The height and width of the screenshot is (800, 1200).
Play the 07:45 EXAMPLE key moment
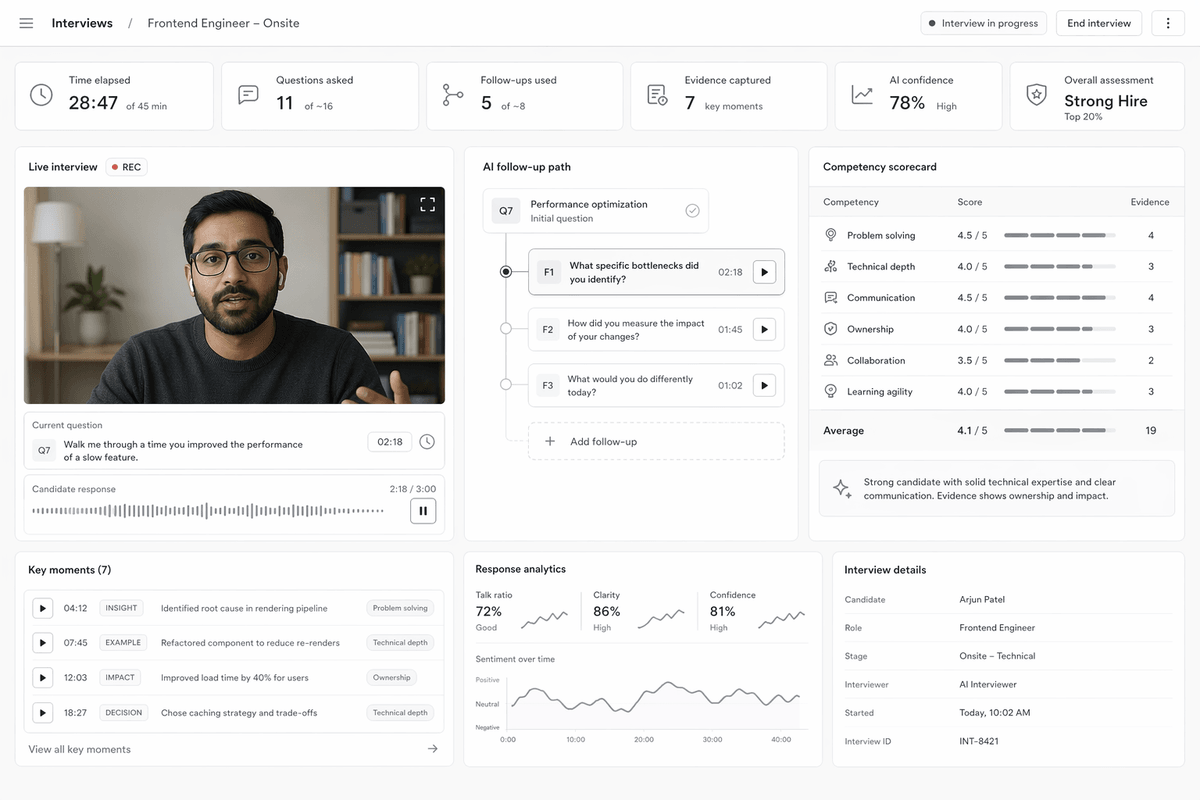tap(43, 643)
